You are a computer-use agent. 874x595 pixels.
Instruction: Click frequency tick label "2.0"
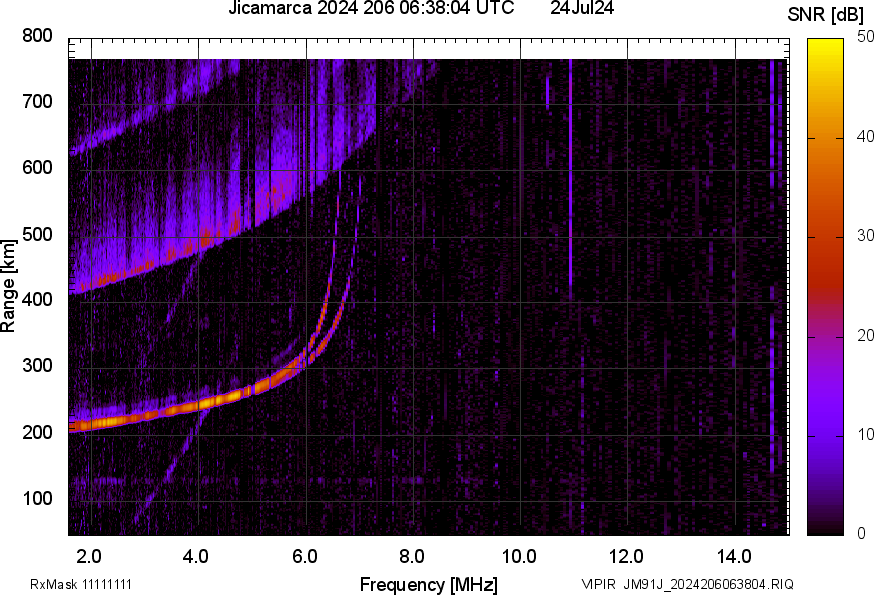[x=89, y=556]
